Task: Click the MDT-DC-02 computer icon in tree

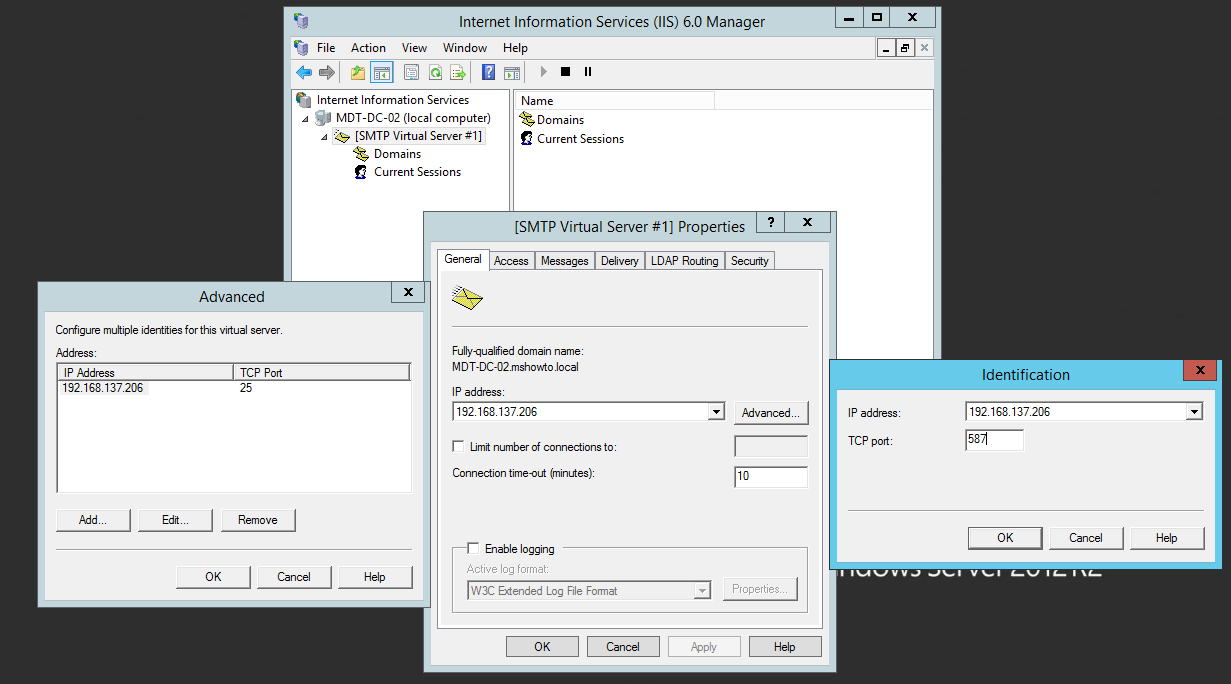Action: 323,118
